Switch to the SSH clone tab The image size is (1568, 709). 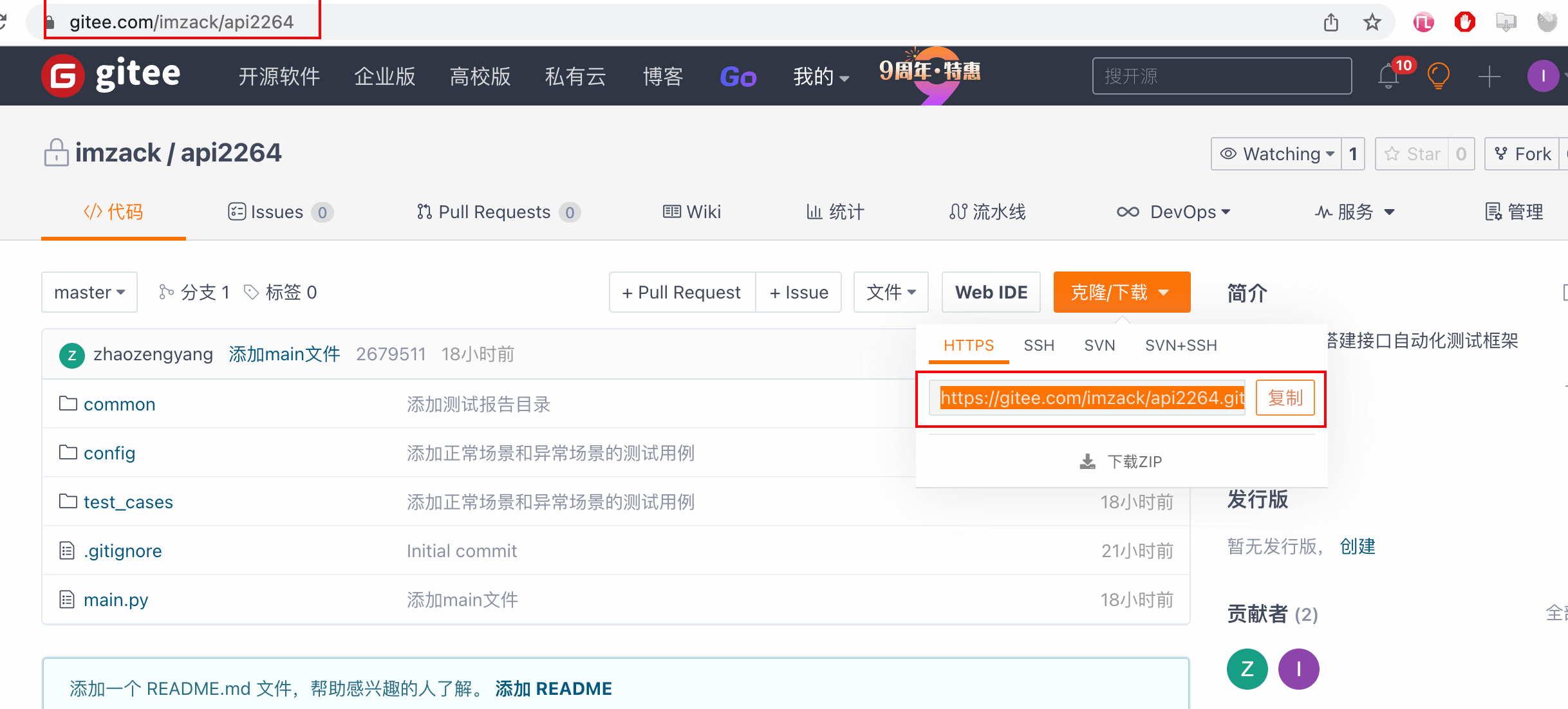tap(1039, 345)
